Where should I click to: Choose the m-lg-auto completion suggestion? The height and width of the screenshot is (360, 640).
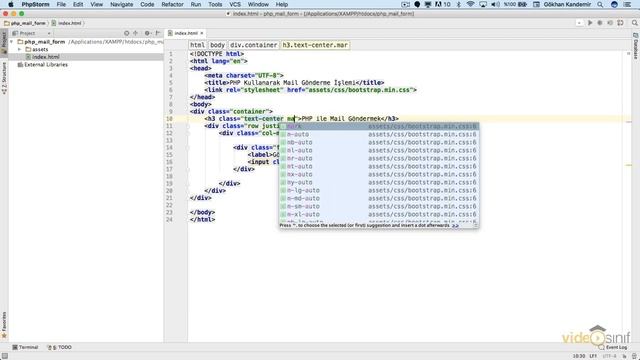tap(379, 191)
